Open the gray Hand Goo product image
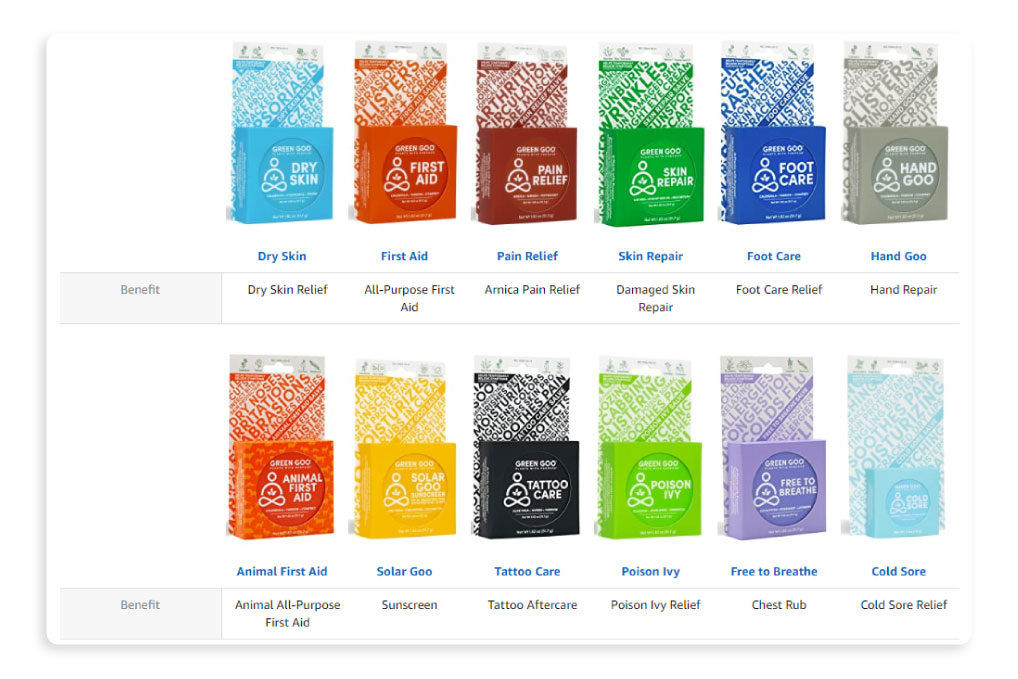The image size is (1018, 679). [895, 133]
